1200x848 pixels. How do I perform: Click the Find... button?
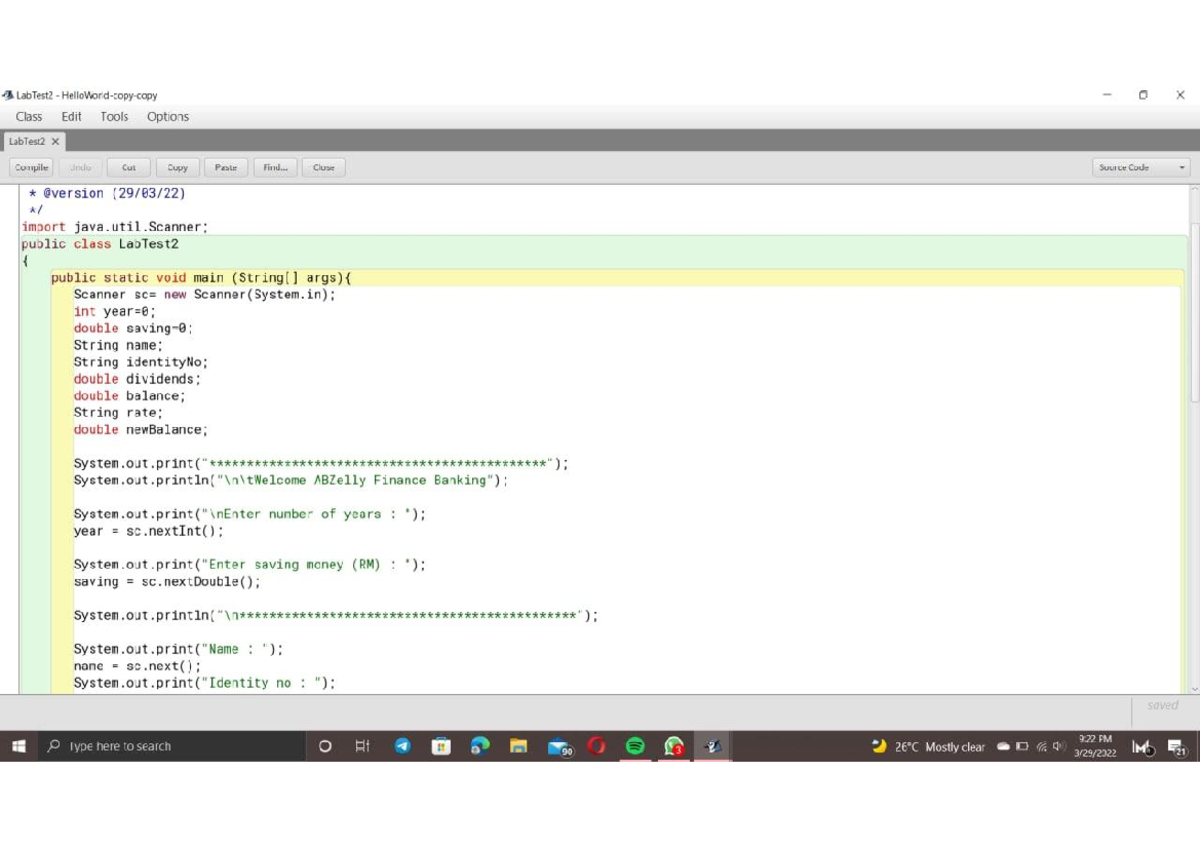(x=275, y=168)
